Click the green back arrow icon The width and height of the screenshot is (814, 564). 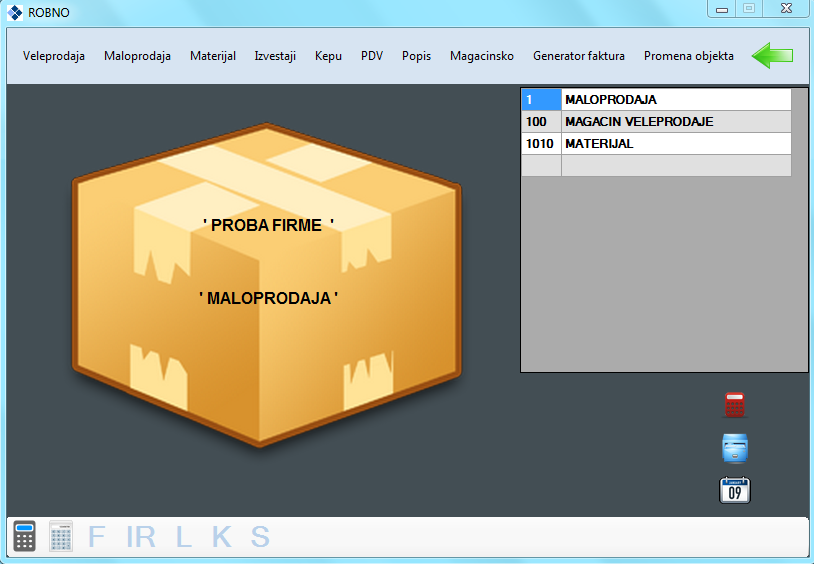point(772,56)
